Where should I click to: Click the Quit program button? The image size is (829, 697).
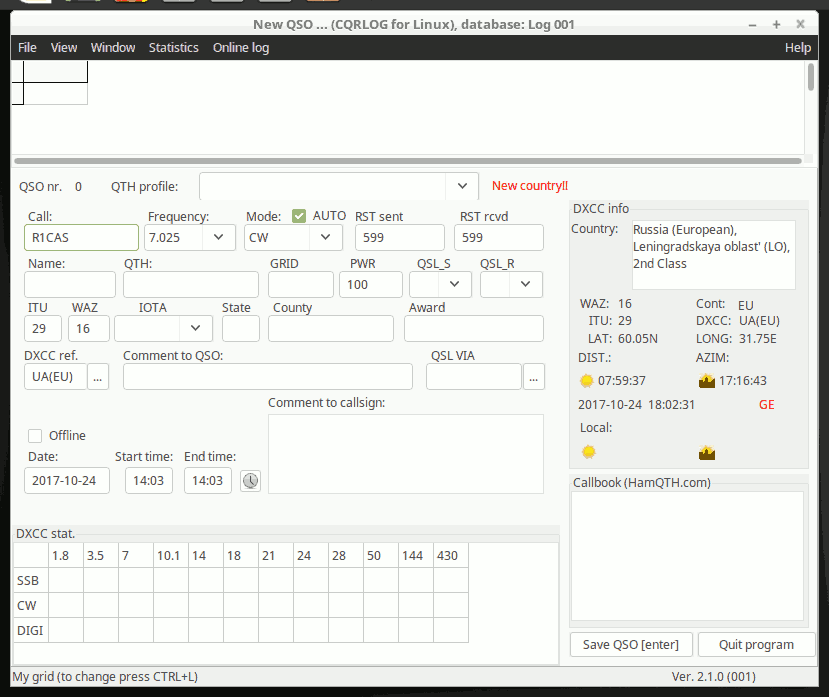click(756, 645)
